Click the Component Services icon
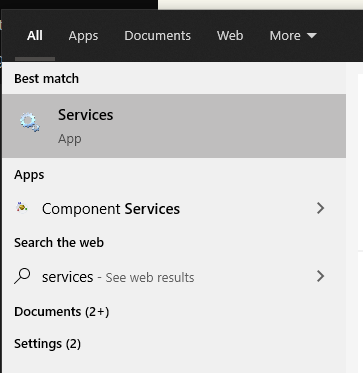The width and height of the screenshot is (363, 373). click(22, 207)
